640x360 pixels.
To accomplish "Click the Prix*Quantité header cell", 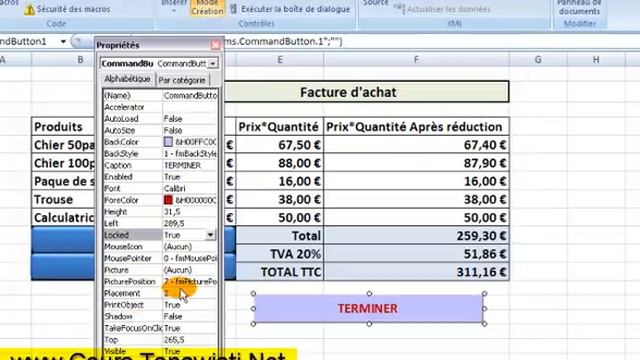I will click(279, 127).
